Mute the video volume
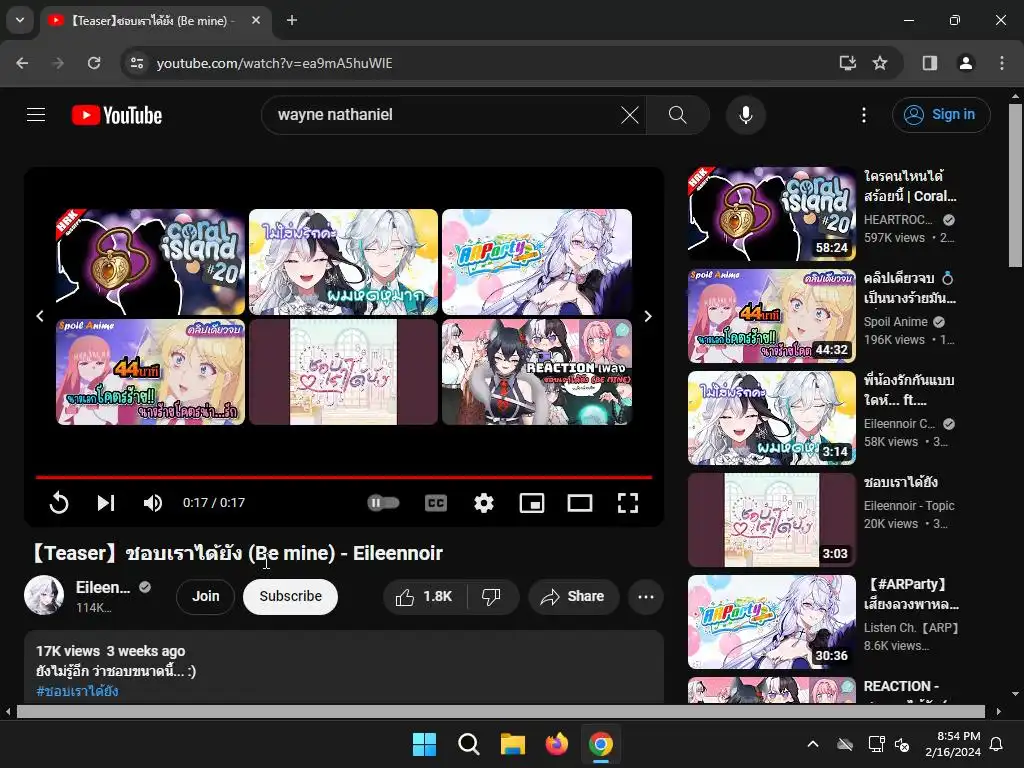Screen dimensions: 1024x768 152,502
